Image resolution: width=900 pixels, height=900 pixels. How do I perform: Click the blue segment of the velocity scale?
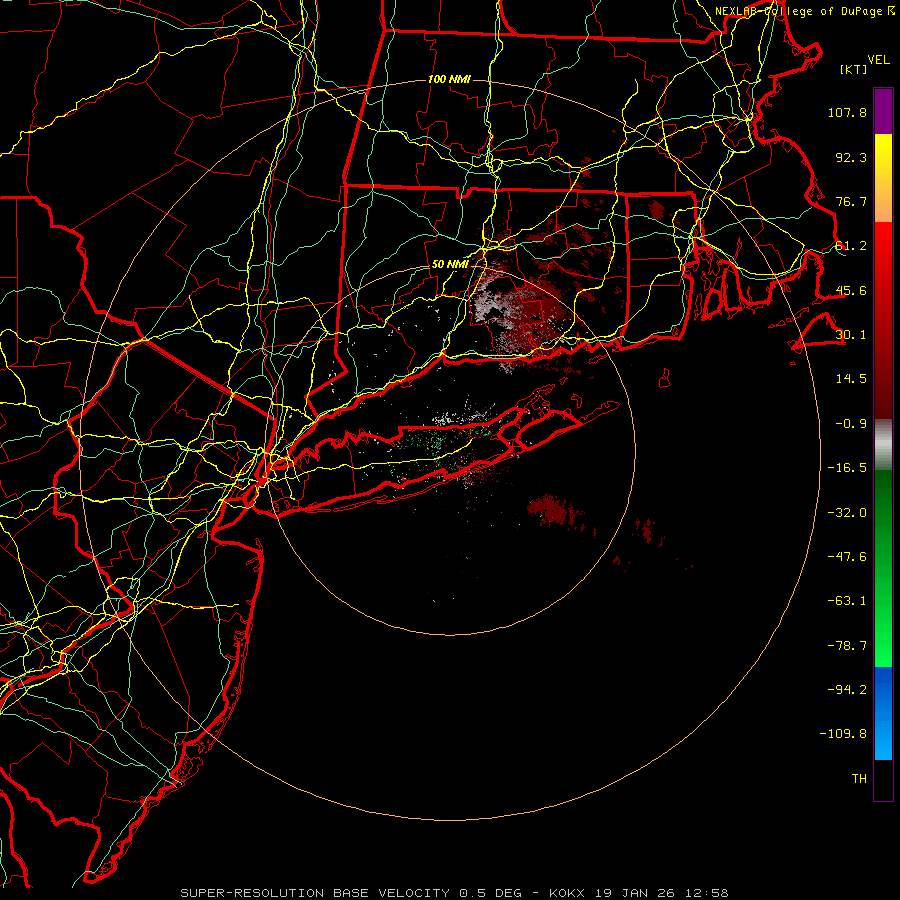[883, 713]
